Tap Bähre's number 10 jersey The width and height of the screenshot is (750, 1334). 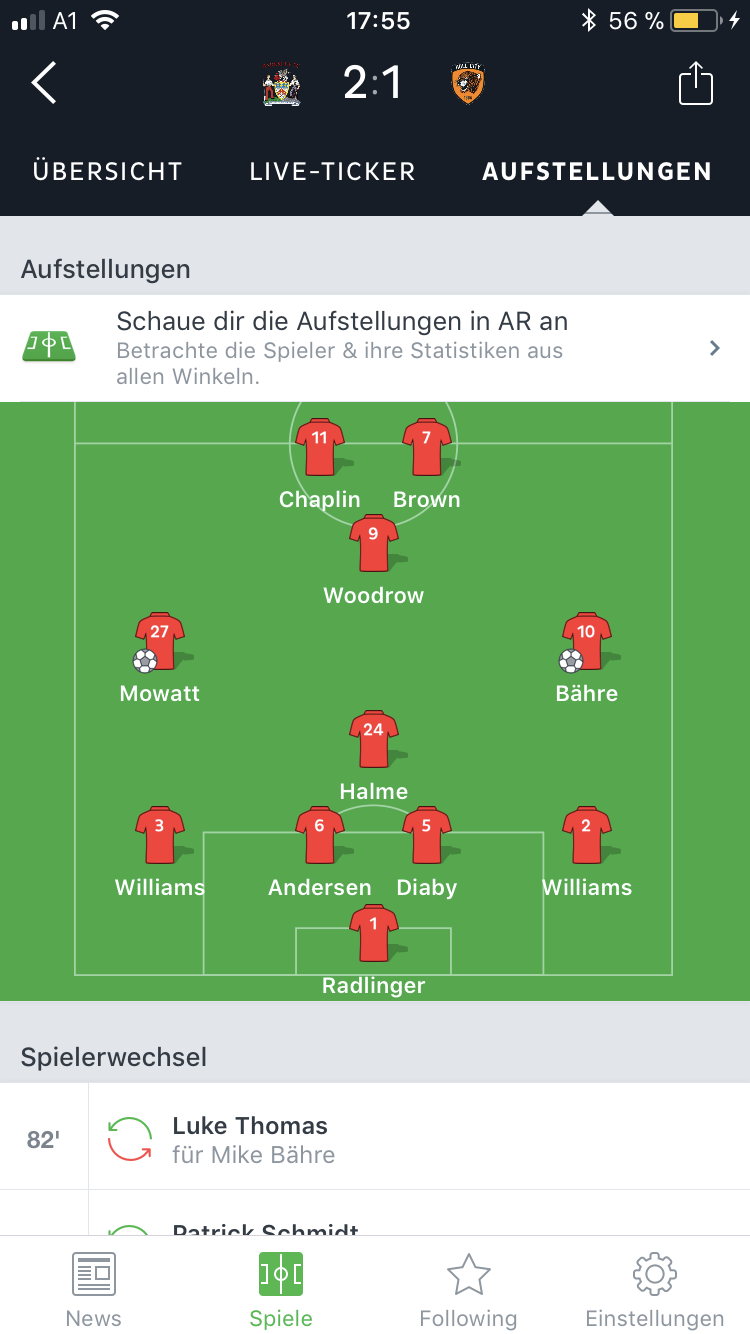click(x=586, y=641)
